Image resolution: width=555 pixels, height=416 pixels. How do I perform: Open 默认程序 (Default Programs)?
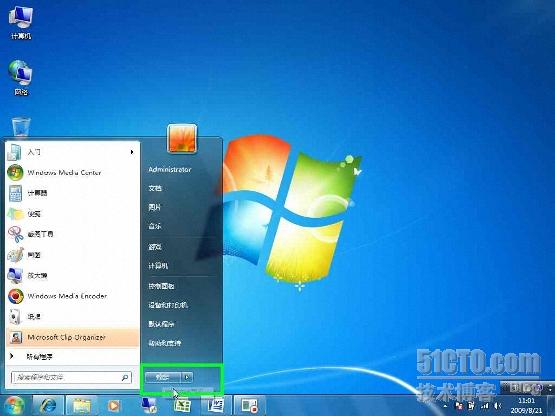tap(161, 324)
